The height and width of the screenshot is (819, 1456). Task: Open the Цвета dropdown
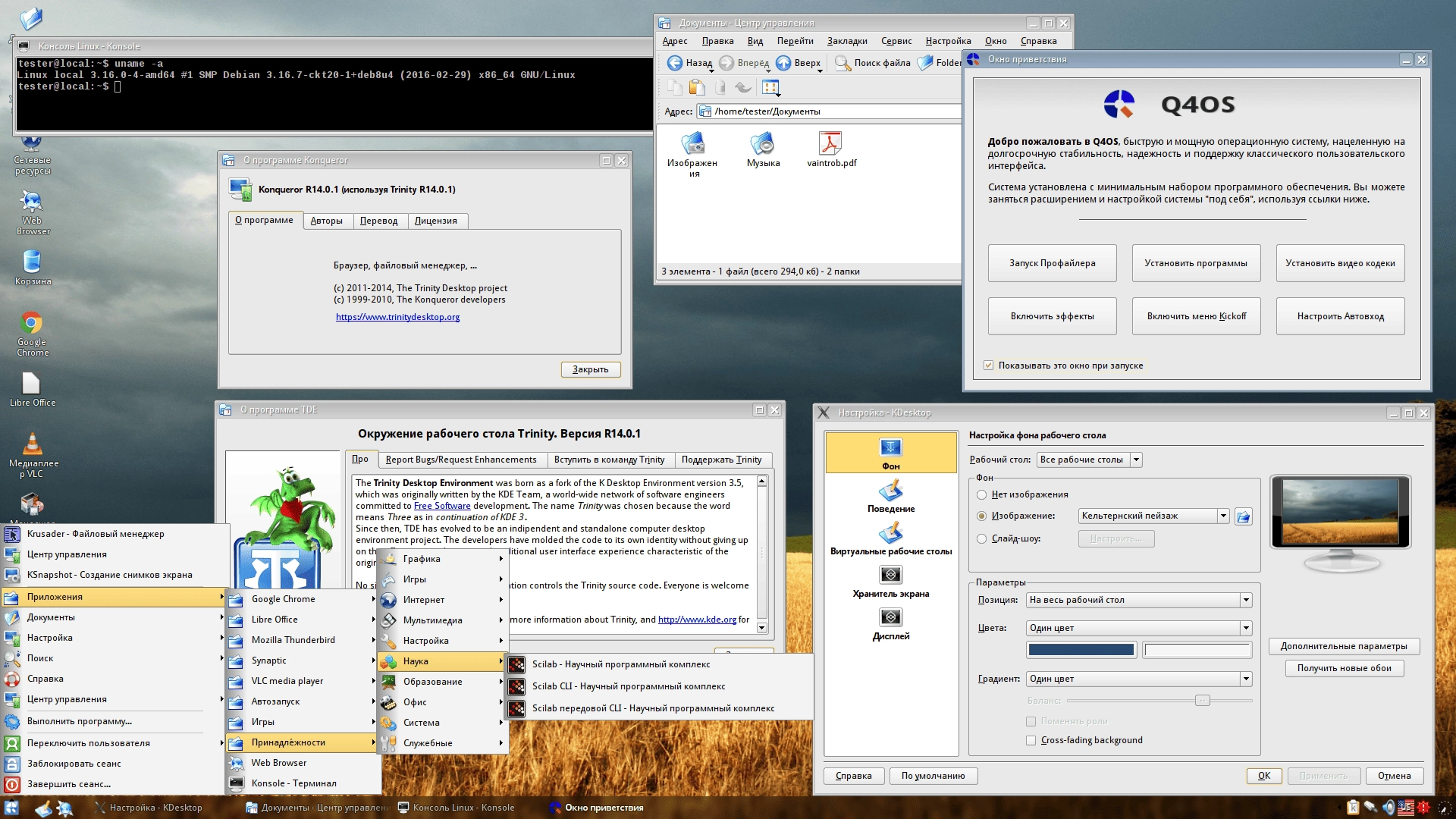1138,628
